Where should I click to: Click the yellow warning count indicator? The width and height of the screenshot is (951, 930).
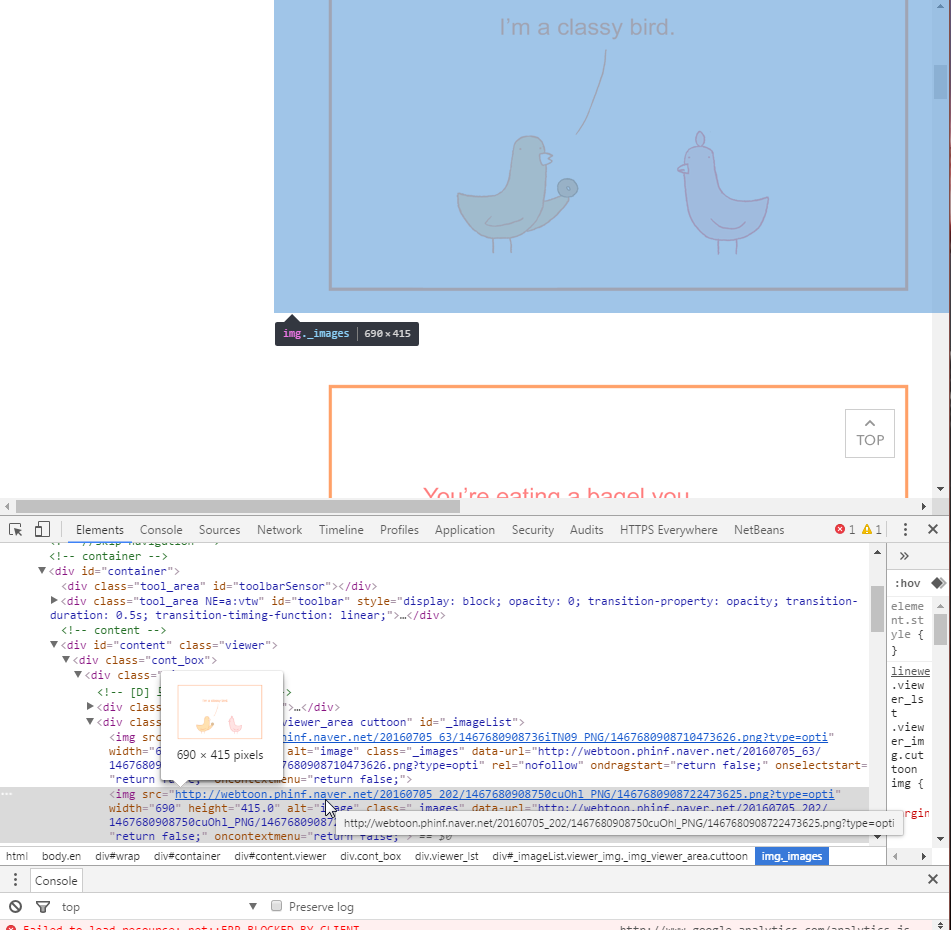(x=872, y=530)
